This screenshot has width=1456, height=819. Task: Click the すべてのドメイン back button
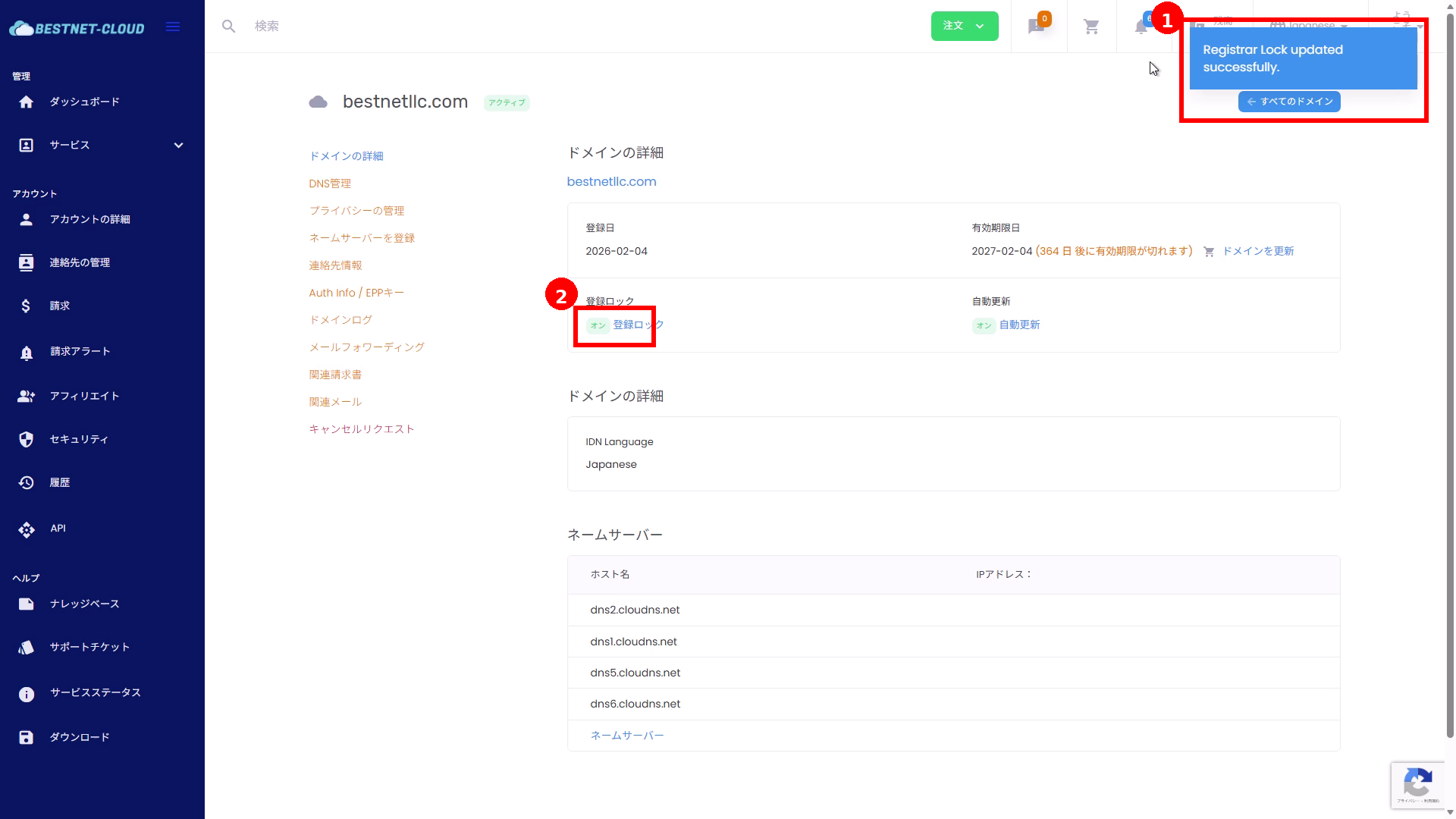coord(1289,102)
